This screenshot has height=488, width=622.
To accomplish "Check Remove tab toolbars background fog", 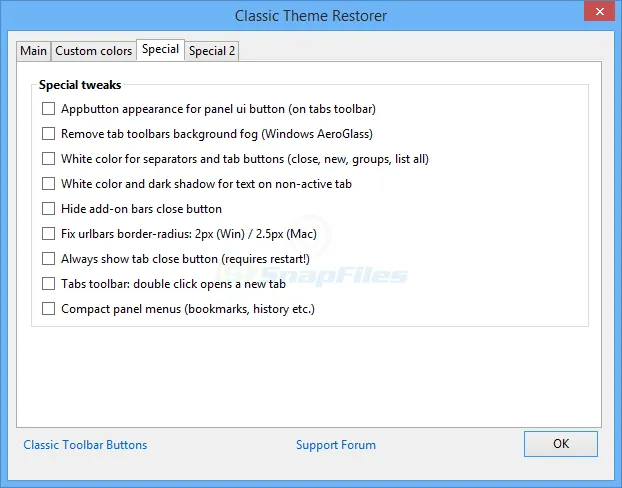I will (48, 134).
